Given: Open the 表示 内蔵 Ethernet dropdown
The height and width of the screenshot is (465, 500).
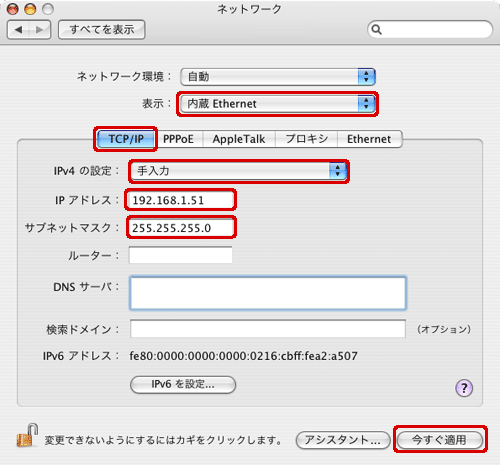Looking at the screenshot, I should point(278,104).
